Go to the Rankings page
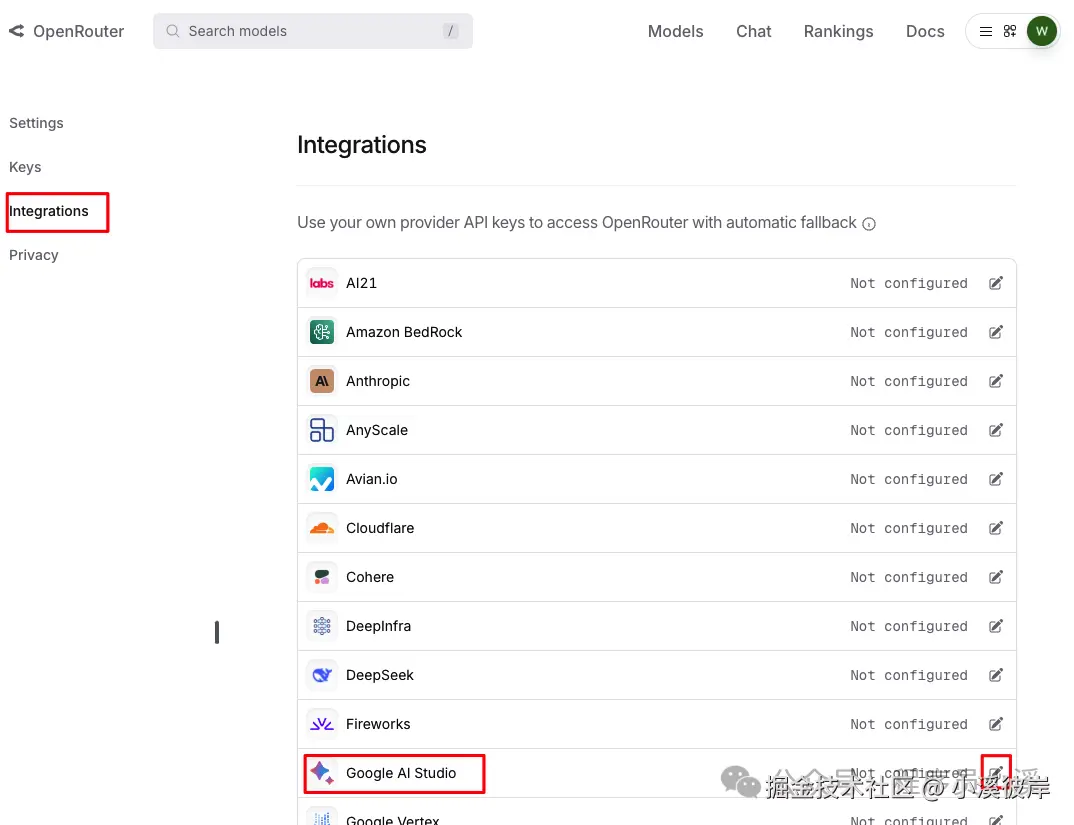Image resolution: width=1074 pixels, height=825 pixels. pyautogui.click(x=838, y=31)
